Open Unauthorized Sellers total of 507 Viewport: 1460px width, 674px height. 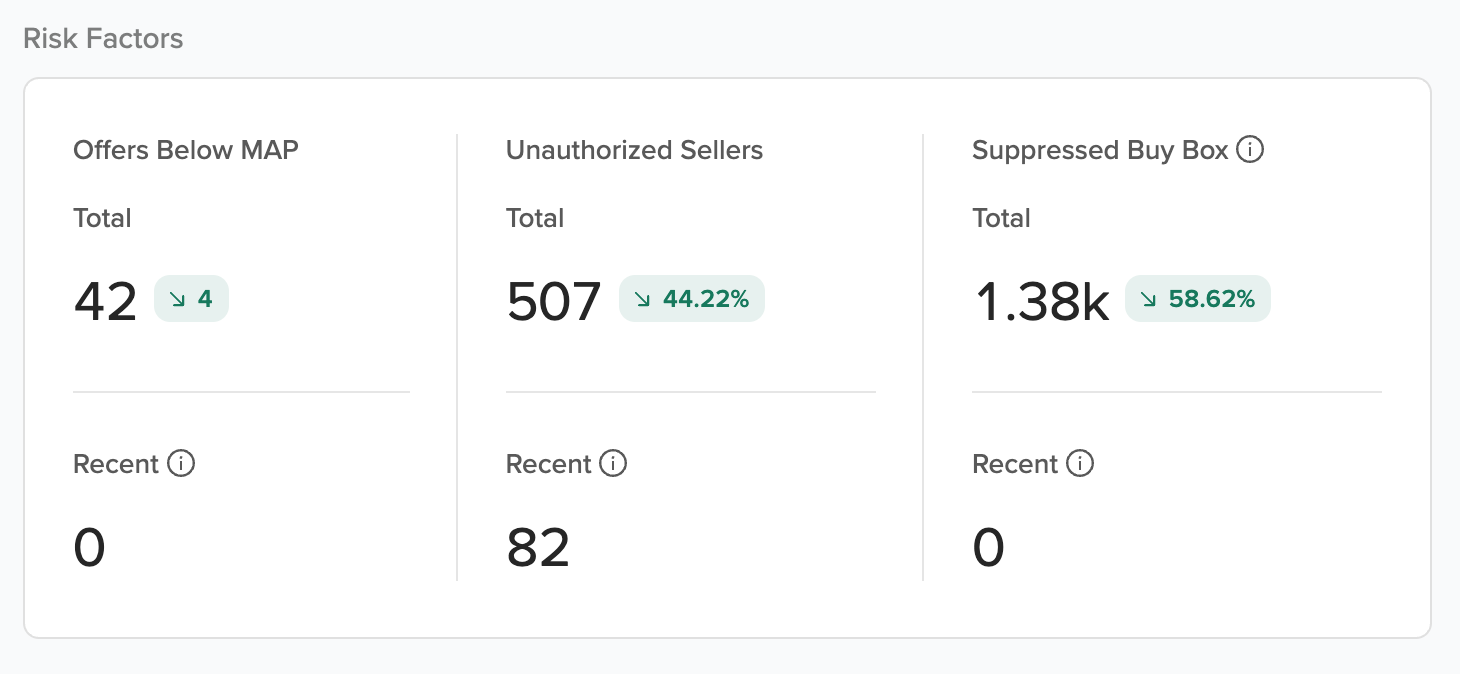click(x=554, y=301)
